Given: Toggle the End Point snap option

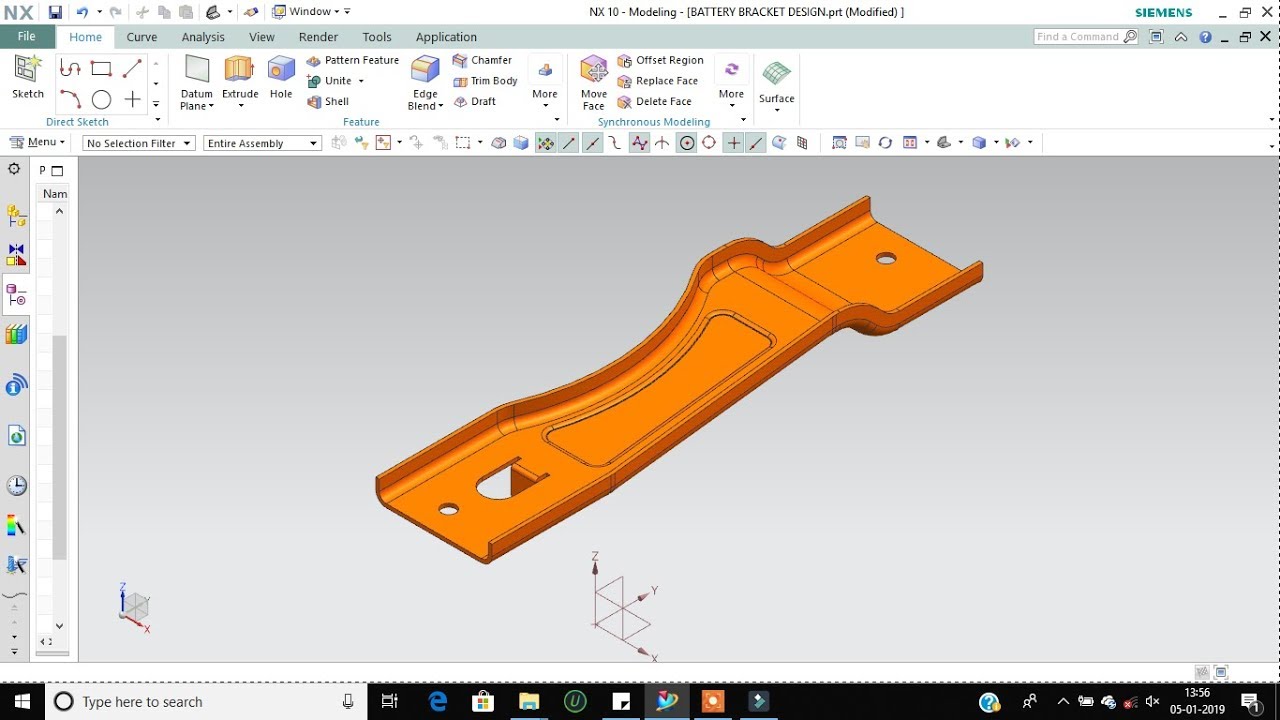Looking at the screenshot, I should [569, 142].
